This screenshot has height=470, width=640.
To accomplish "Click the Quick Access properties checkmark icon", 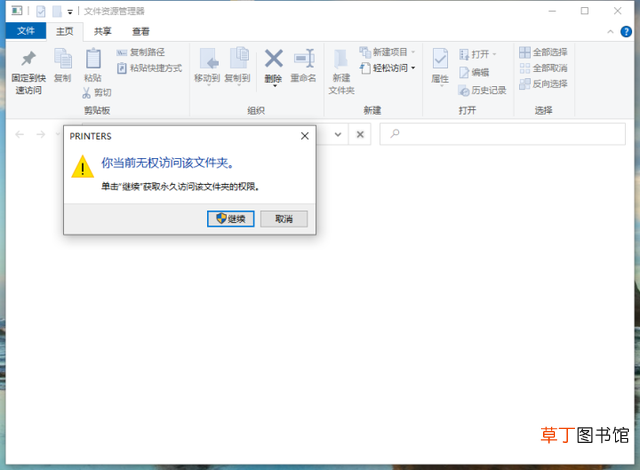I will pyautogui.click(x=41, y=11).
